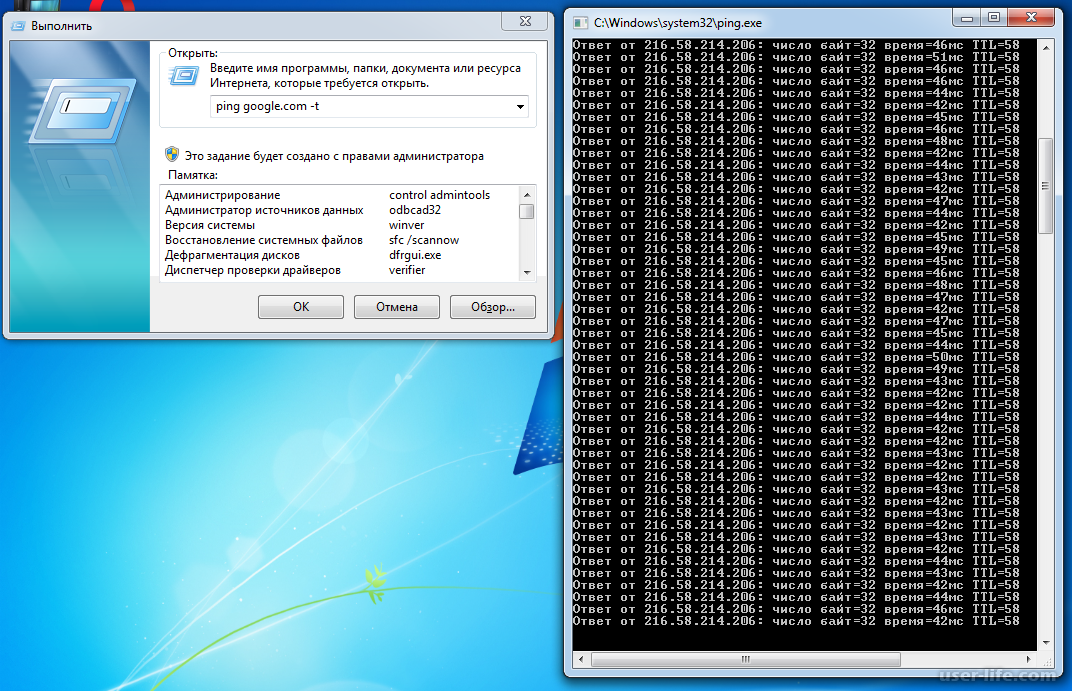This screenshot has width=1072, height=696.
Task: Click the 'verifier' command text
Action: (x=407, y=271)
